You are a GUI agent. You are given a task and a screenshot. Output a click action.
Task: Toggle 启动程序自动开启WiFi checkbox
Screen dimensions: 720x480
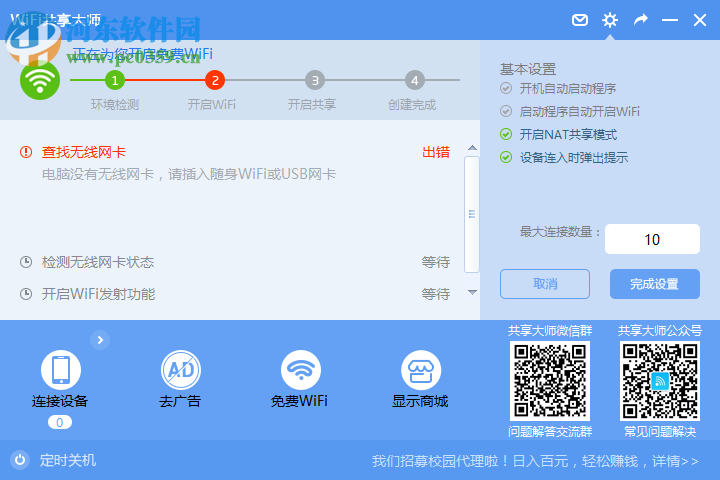(x=506, y=111)
